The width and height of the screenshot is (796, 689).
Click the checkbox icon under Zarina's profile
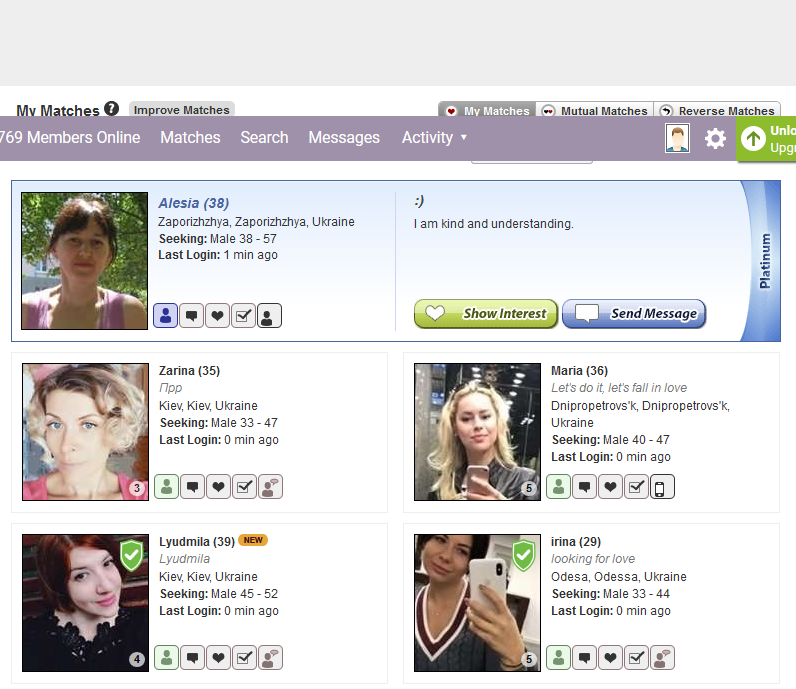pyautogui.click(x=244, y=487)
